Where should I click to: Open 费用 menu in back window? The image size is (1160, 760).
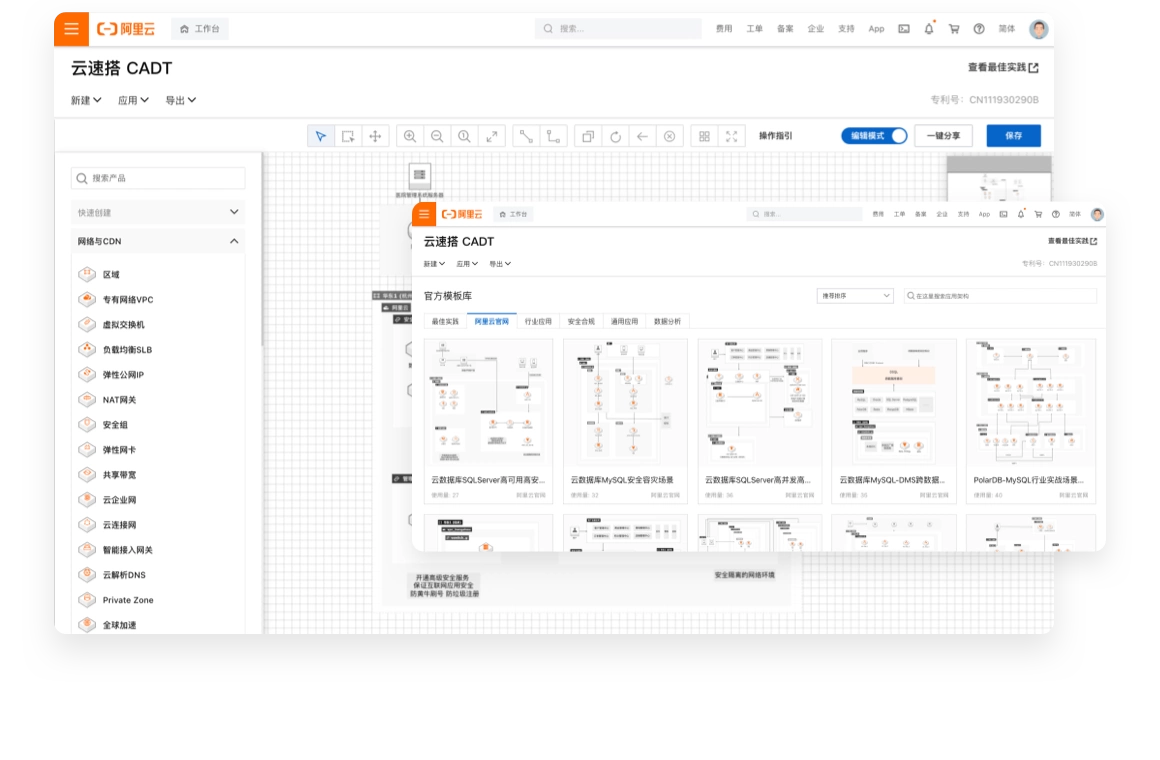click(x=724, y=29)
